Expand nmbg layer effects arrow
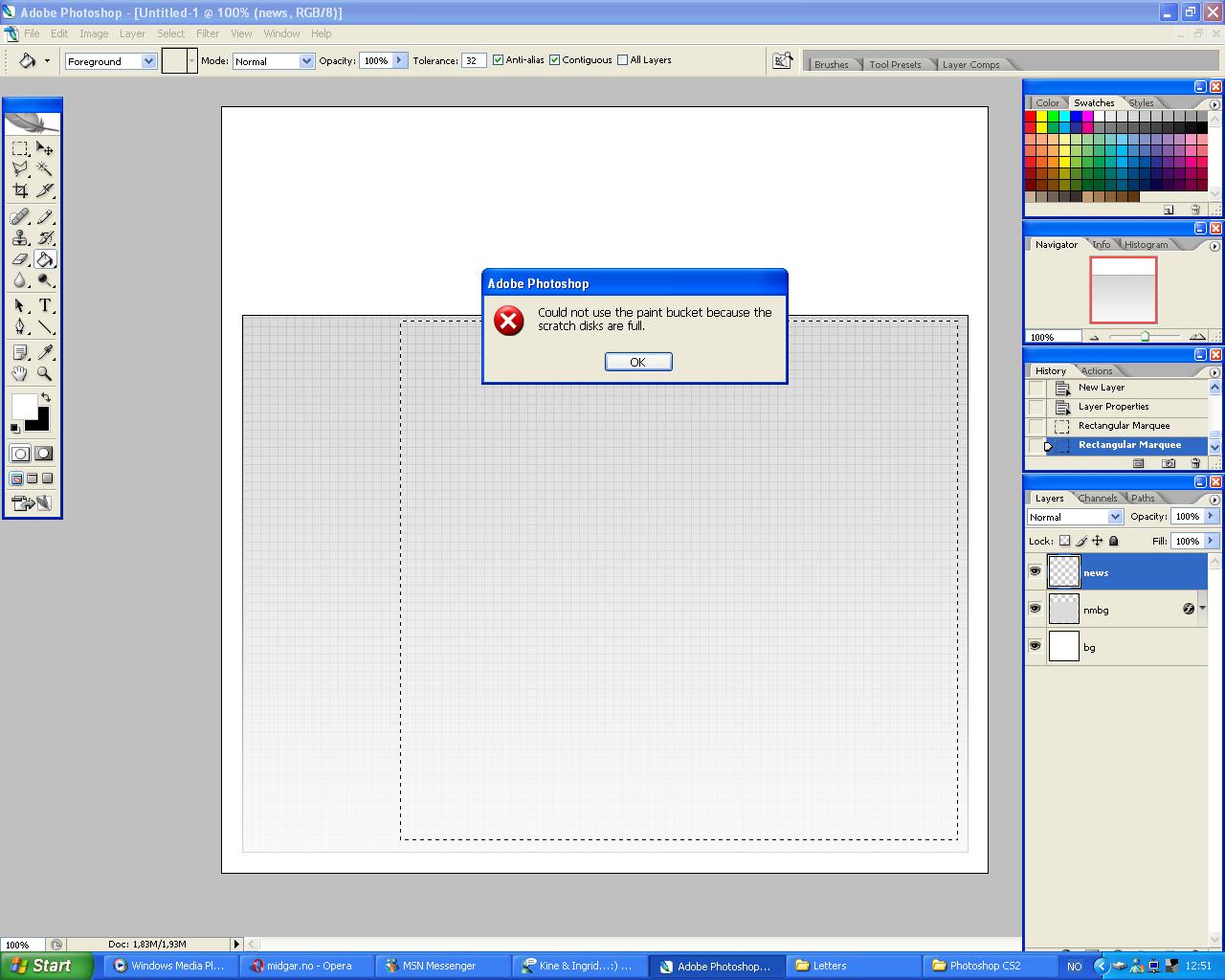 click(x=1202, y=609)
